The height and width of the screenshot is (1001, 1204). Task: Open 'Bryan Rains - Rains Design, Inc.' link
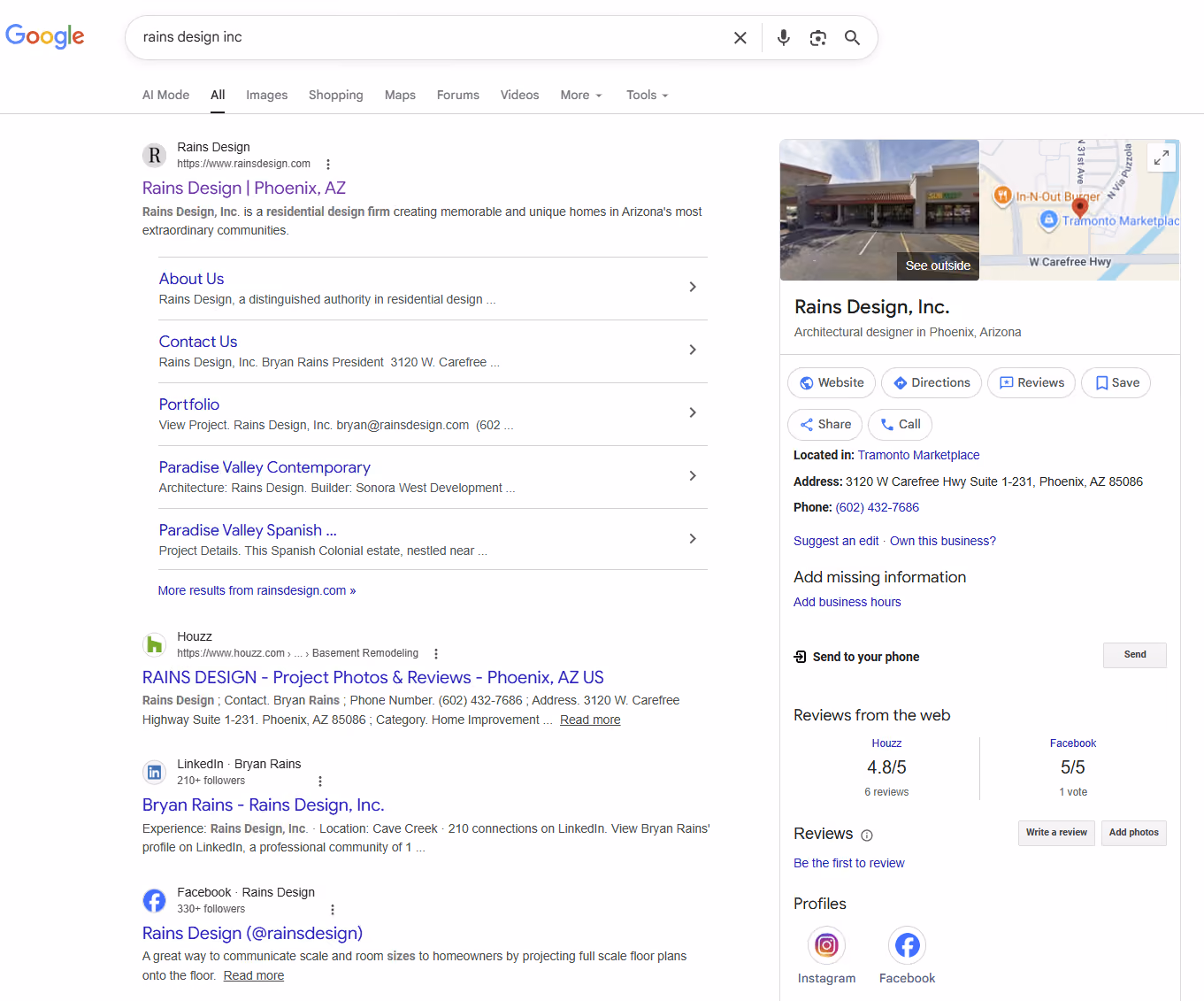tap(264, 805)
